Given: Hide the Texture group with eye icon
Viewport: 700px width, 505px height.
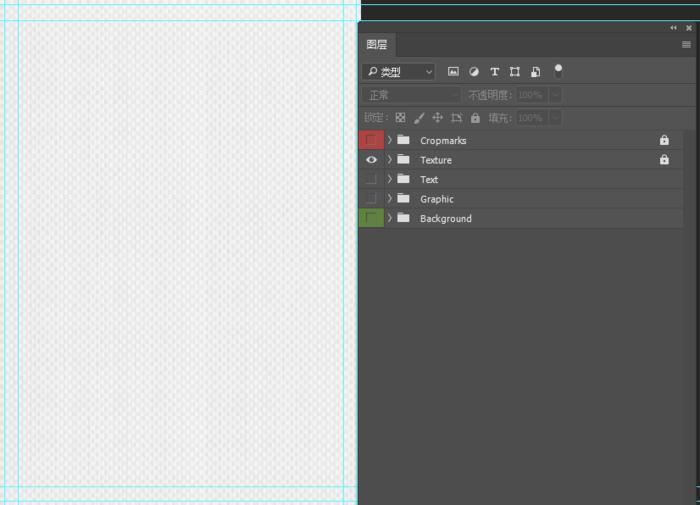Looking at the screenshot, I should point(371,160).
